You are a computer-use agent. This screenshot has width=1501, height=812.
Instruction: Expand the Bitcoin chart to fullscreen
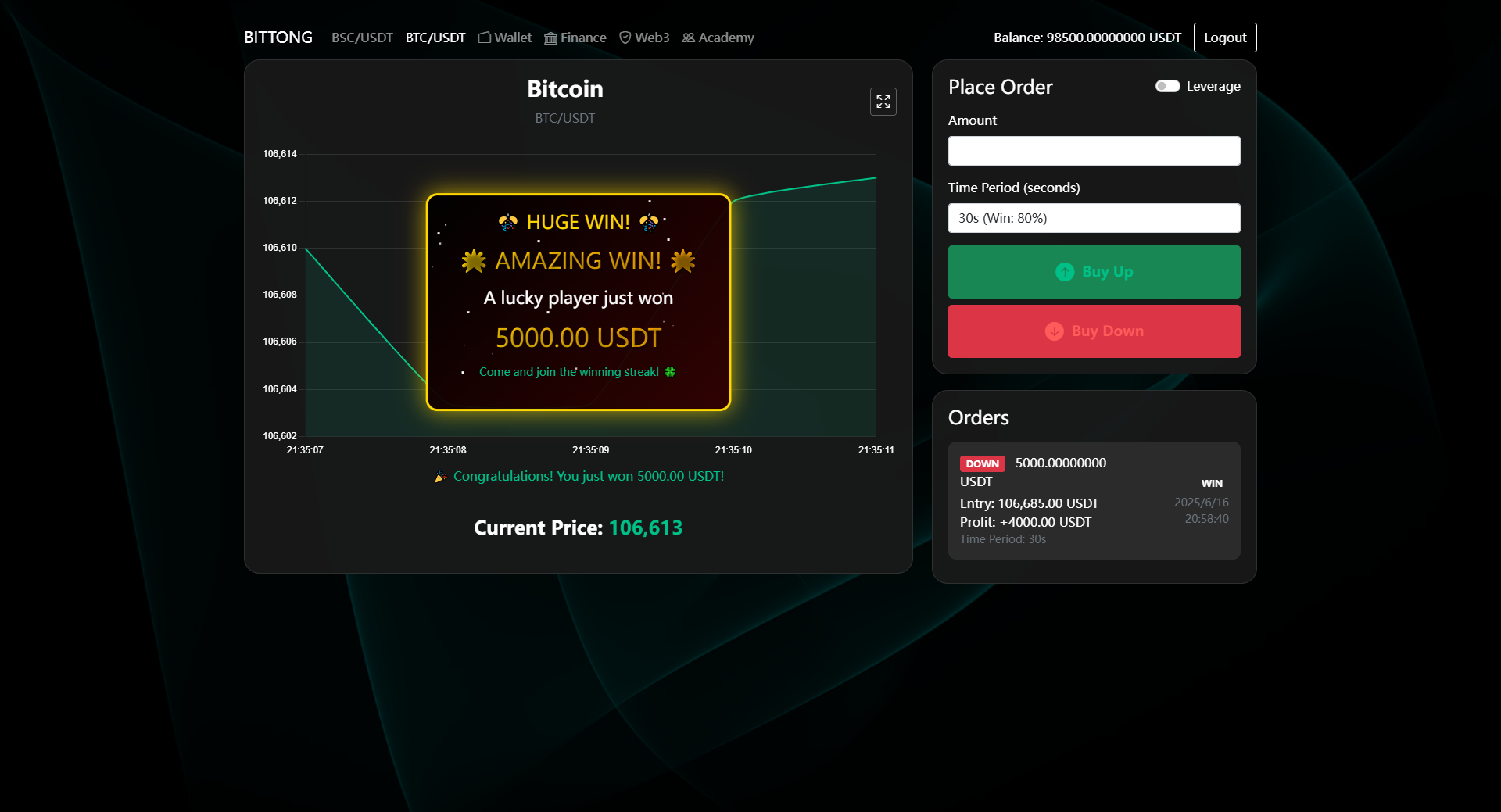click(883, 102)
